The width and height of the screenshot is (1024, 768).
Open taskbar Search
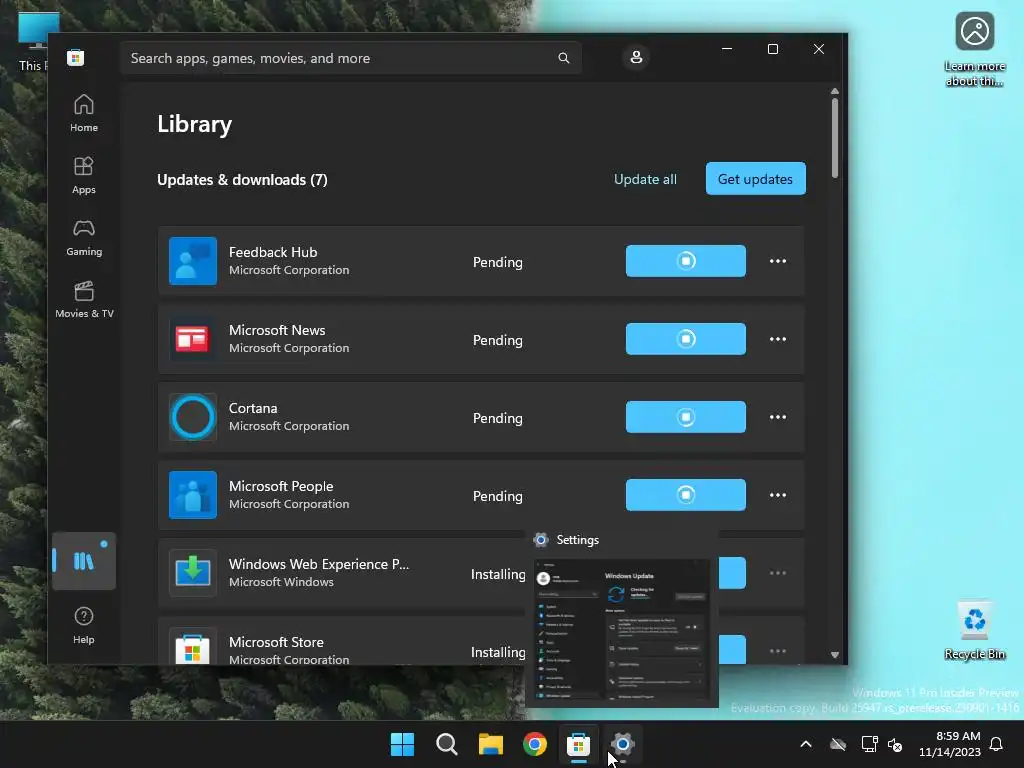447,744
